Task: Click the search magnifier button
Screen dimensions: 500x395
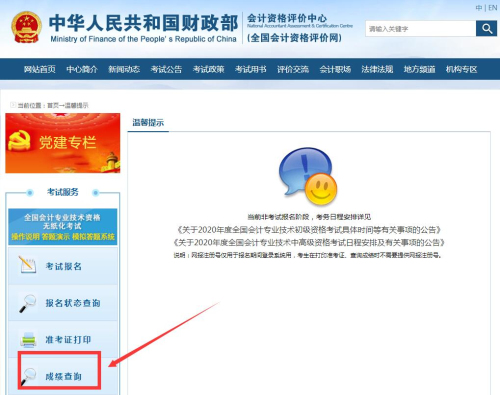Action: tap(486, 29)
